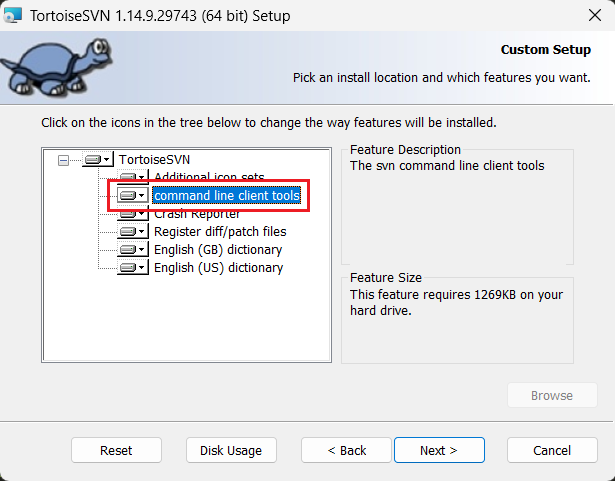
Task: Click the drive icon for Crash Reporter
Action: [132, 214]
